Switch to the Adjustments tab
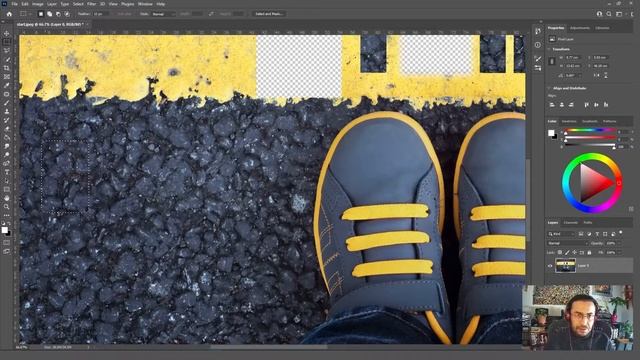 tap(580, 28)
